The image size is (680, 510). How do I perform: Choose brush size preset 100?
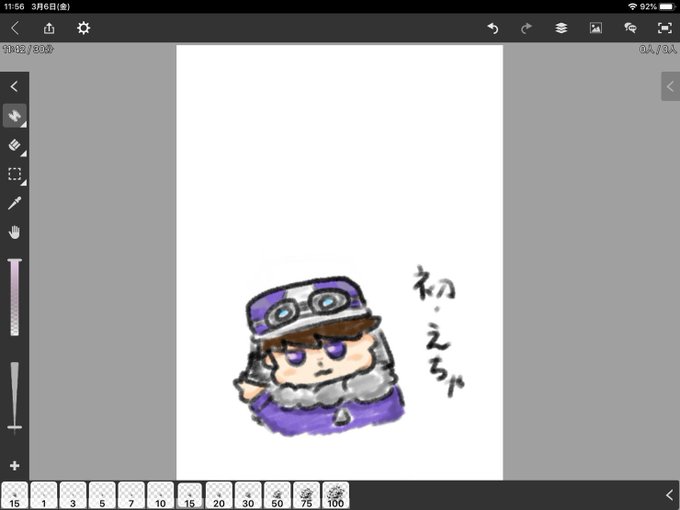[x=336, y=495]
